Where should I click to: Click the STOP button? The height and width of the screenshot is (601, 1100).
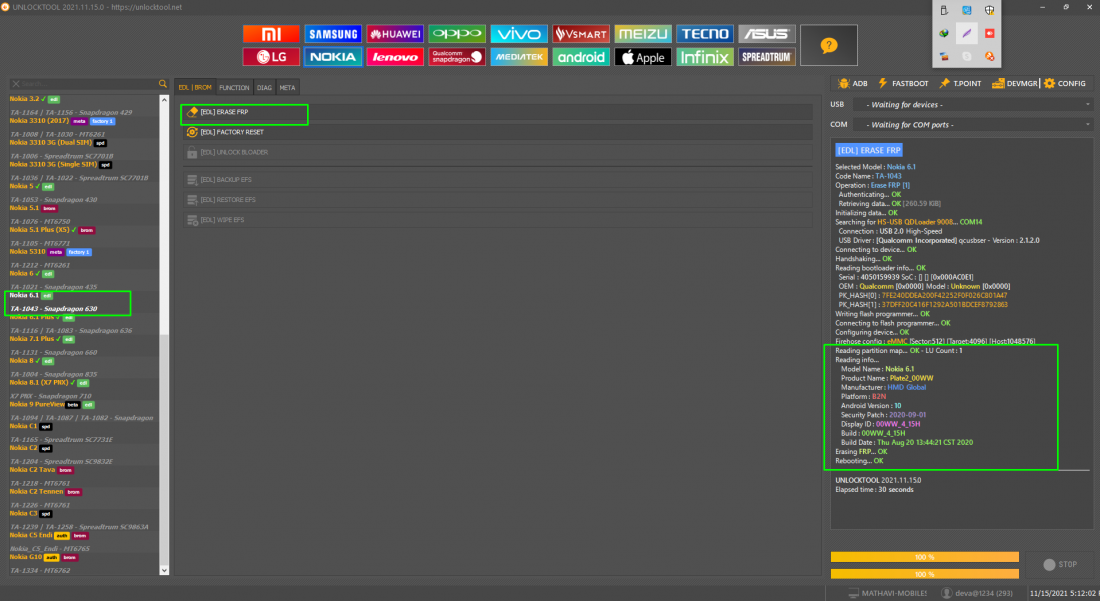(x=1060, y=565)
